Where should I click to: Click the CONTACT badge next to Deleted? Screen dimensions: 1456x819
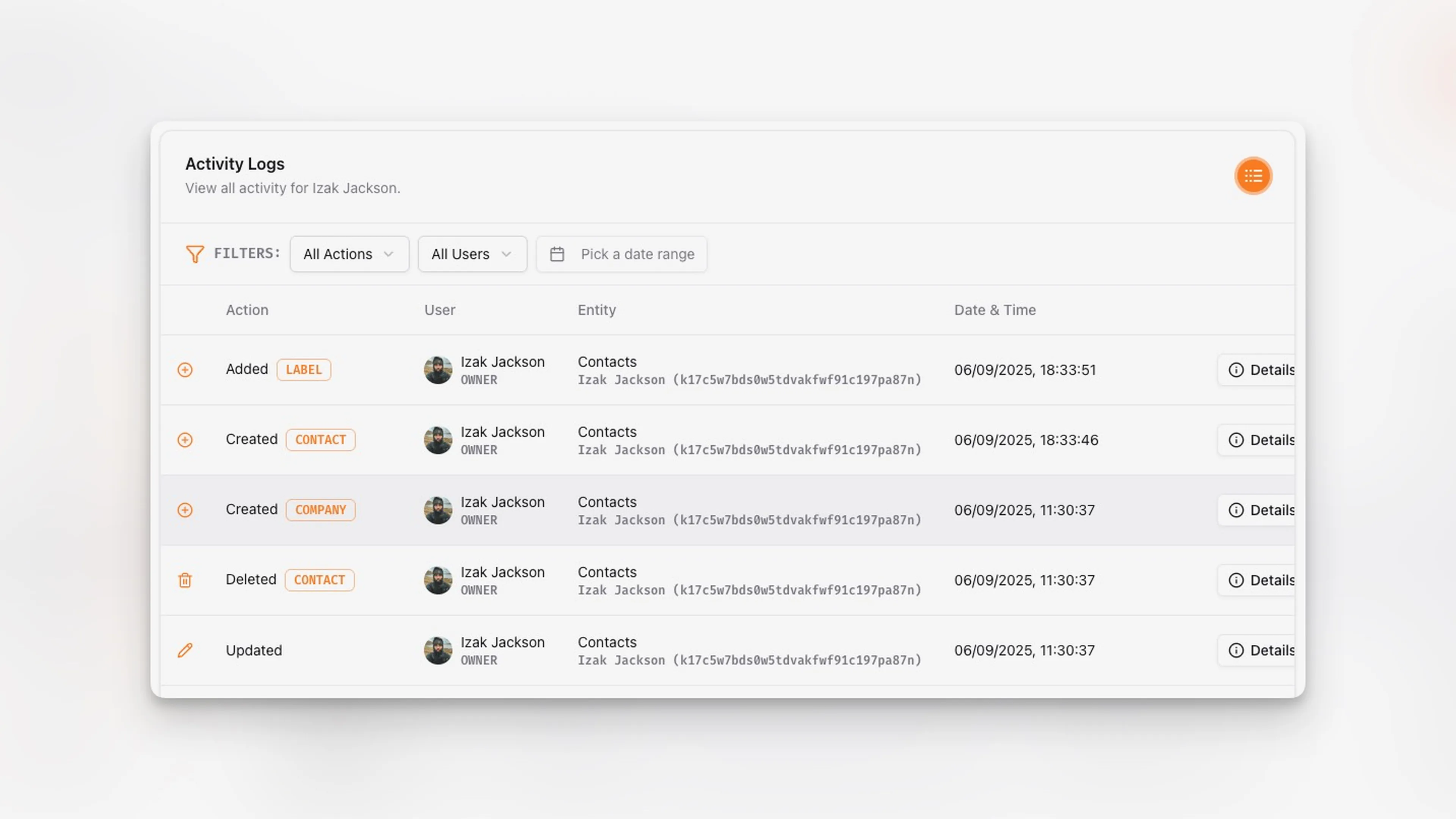[x=319, y=580]
